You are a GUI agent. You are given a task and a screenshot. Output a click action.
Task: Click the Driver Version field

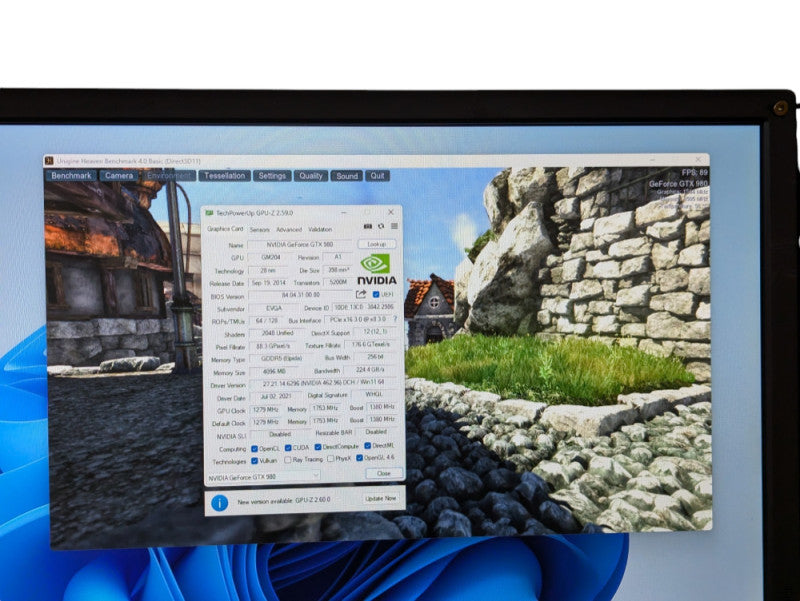point(323,383)
